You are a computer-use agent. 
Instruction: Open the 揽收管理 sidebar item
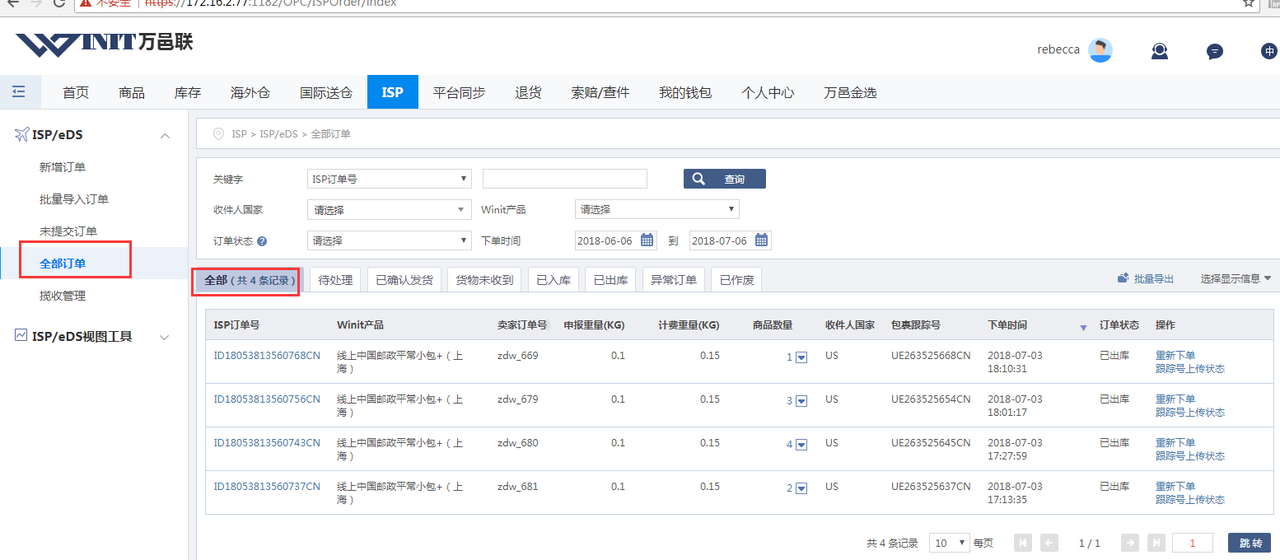[63, 295]
